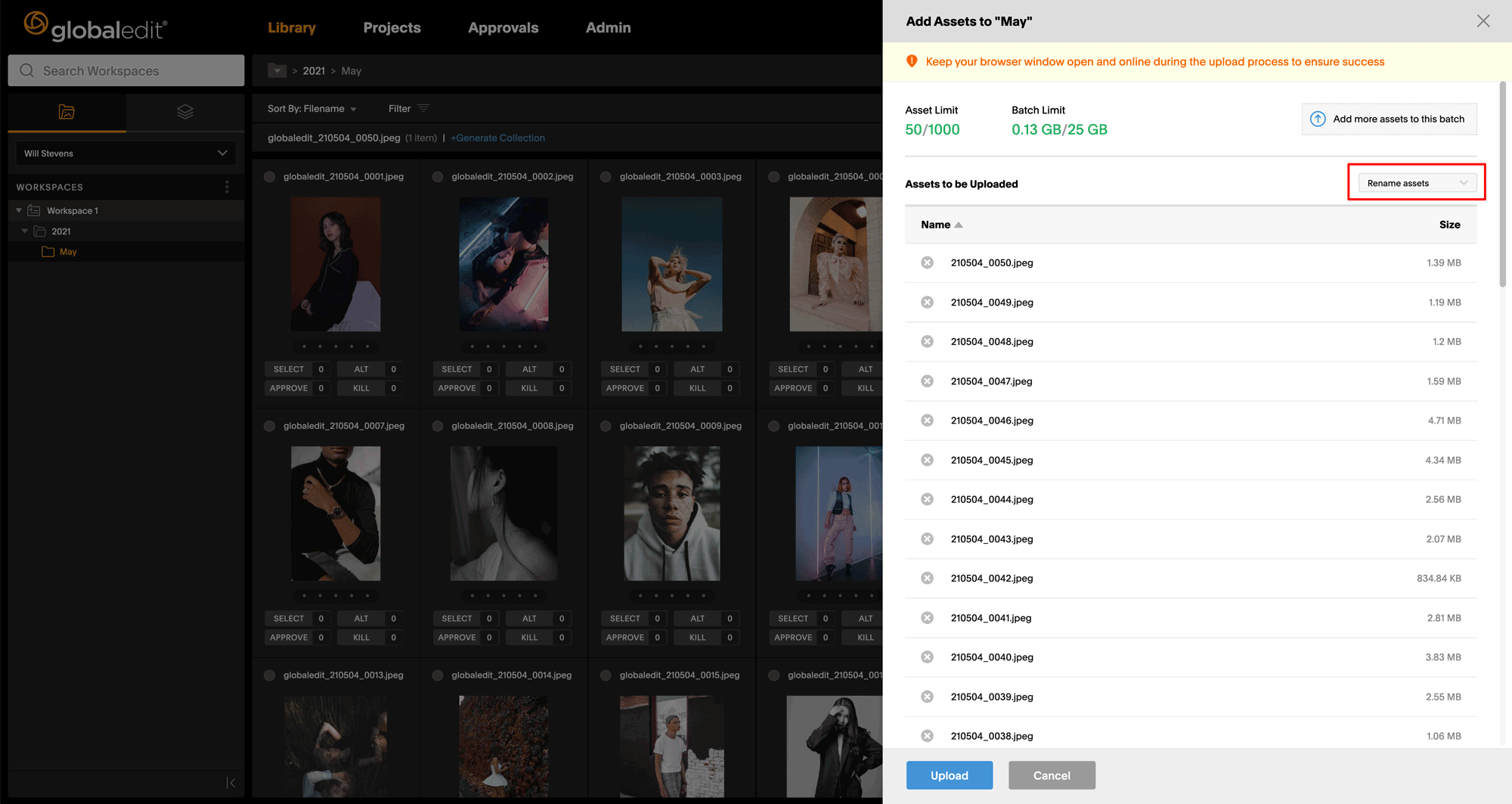Cancel the asset upload
The height and width of the screenshot is (804, 1512).
[x=1052, y=775]
